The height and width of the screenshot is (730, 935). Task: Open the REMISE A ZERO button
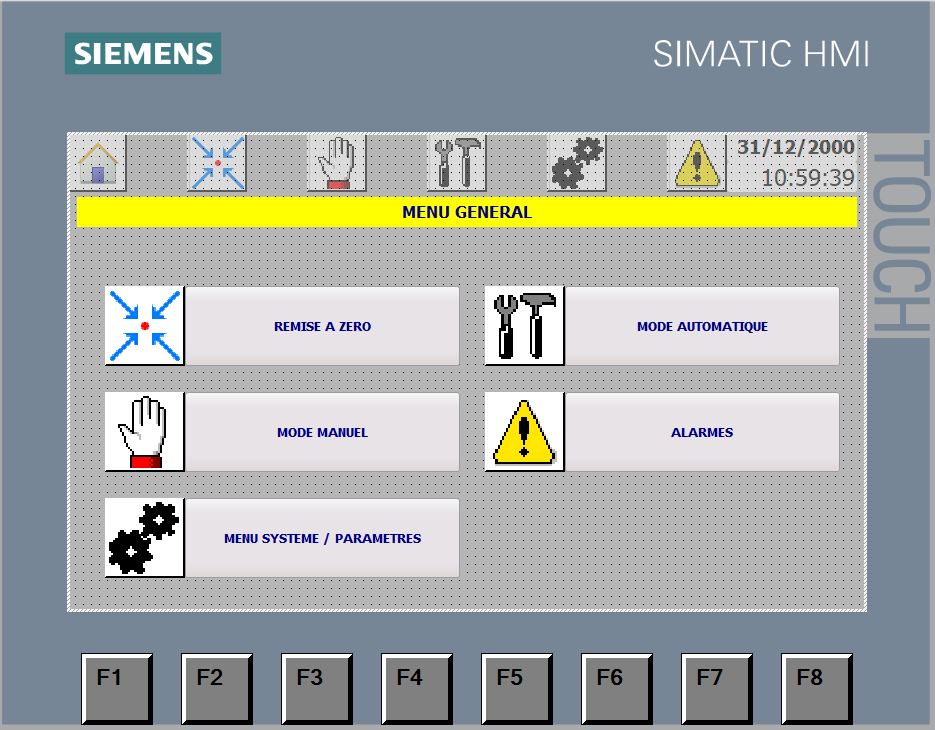(x=323, y=326)
